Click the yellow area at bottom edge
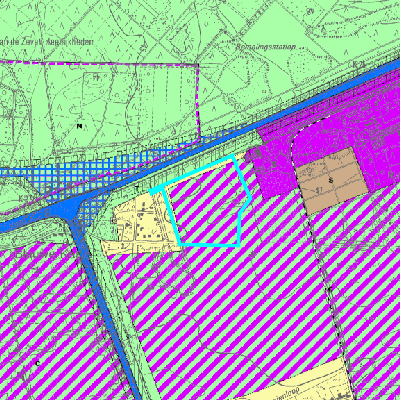This screenshot has width=400, height=400. 300,383
